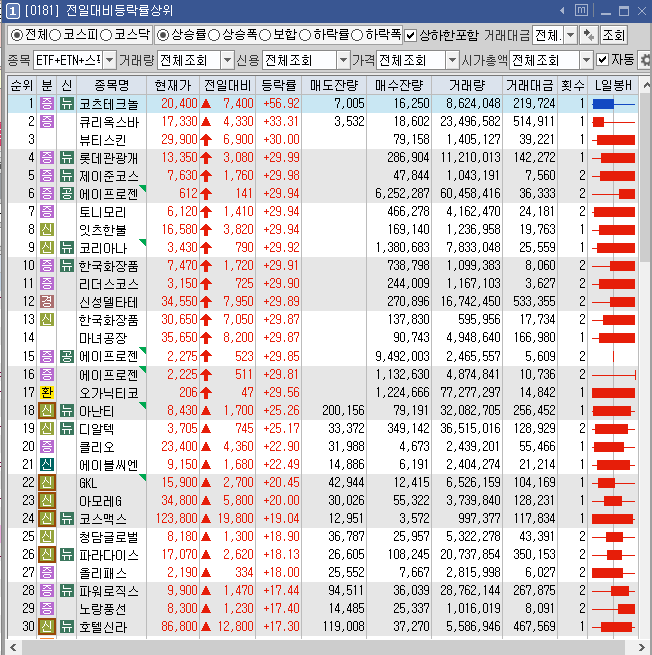The height and width of the screenshot is (655, 652).
Task: Toggle the 상하한포함 checkbox
Action: (411, 36)
